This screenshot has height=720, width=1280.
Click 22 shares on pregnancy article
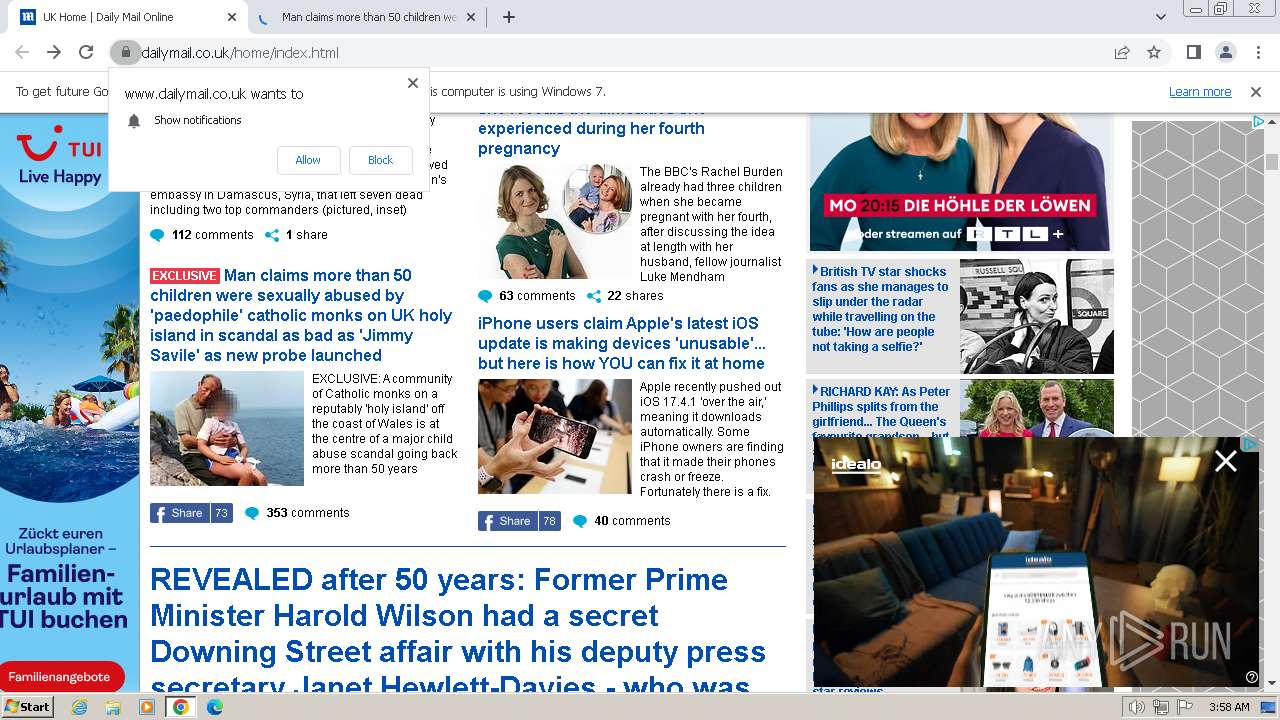click(625, 296)
